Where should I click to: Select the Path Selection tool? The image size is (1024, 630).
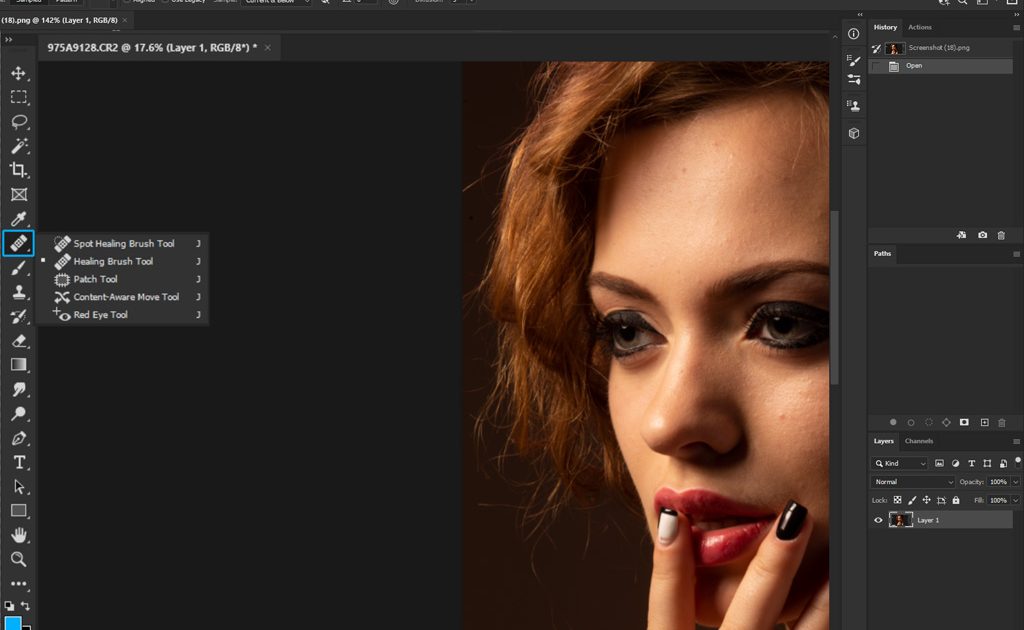point(18,487)
